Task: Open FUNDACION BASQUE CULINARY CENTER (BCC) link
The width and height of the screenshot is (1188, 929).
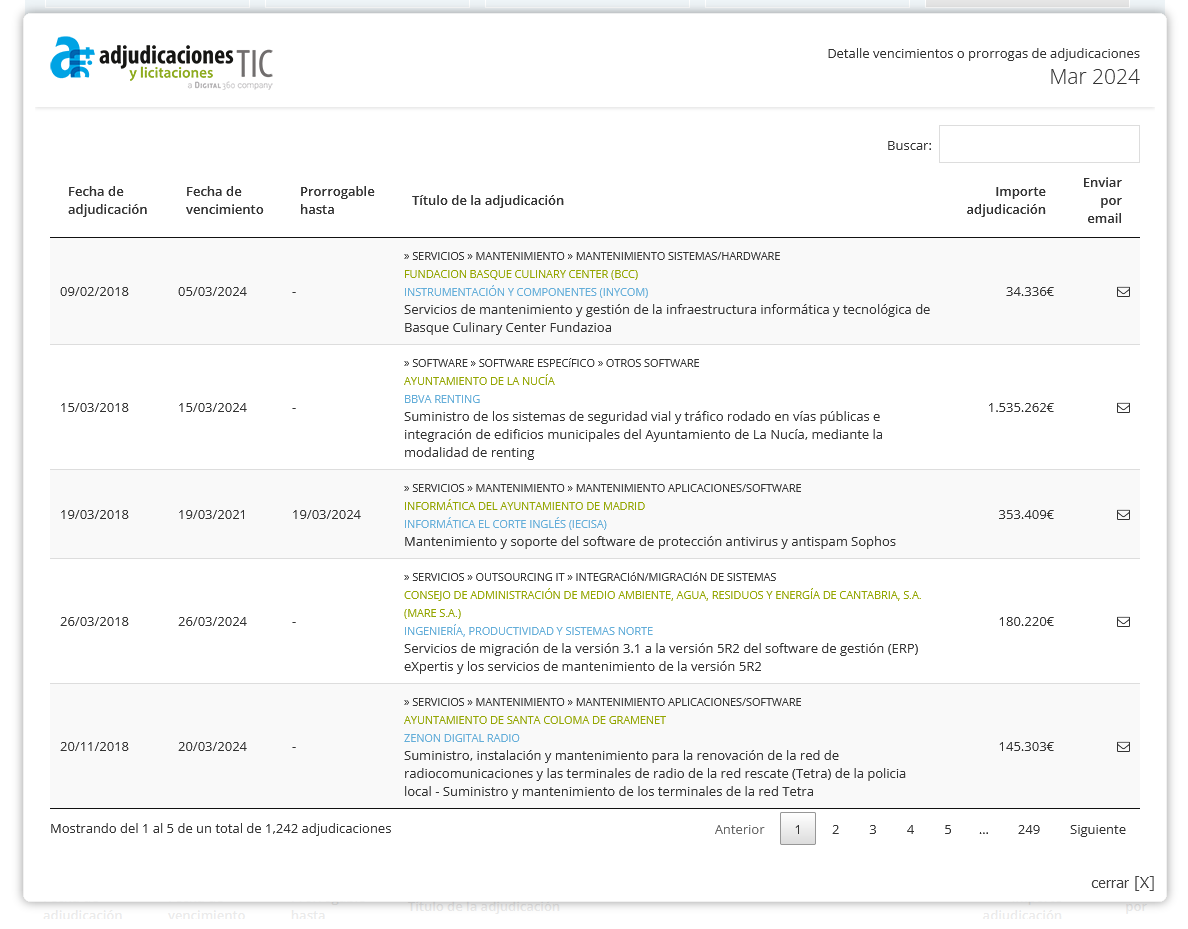Action: (x=521, y=274)
